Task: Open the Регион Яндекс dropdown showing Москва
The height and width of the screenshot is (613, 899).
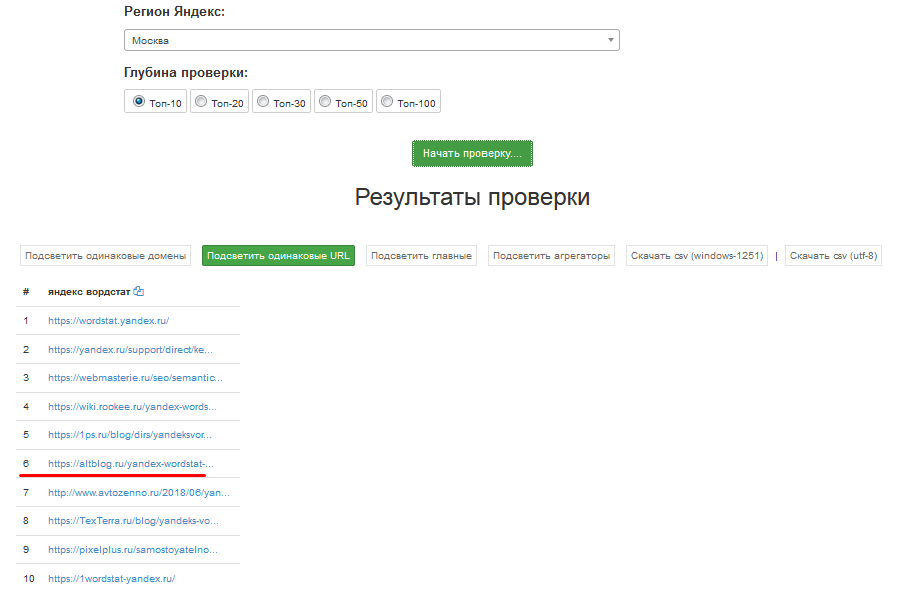Action: coord(371,40)
